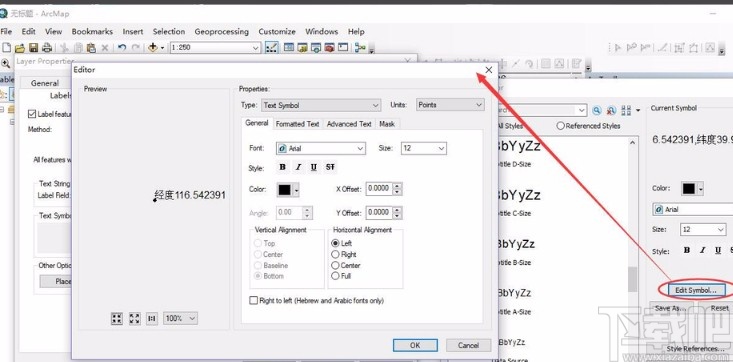Open the Units dropdown showing Points

tap(450, 105)
